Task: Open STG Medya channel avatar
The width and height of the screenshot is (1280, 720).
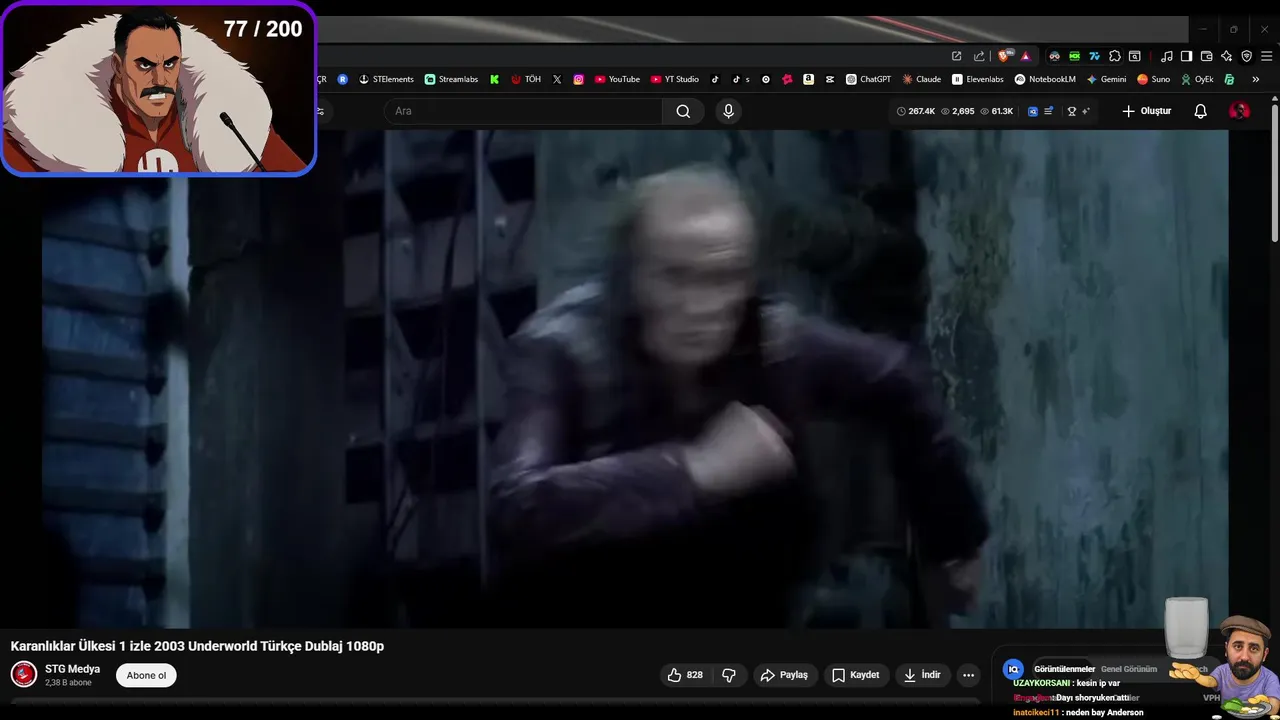Action: pos(24,674)
